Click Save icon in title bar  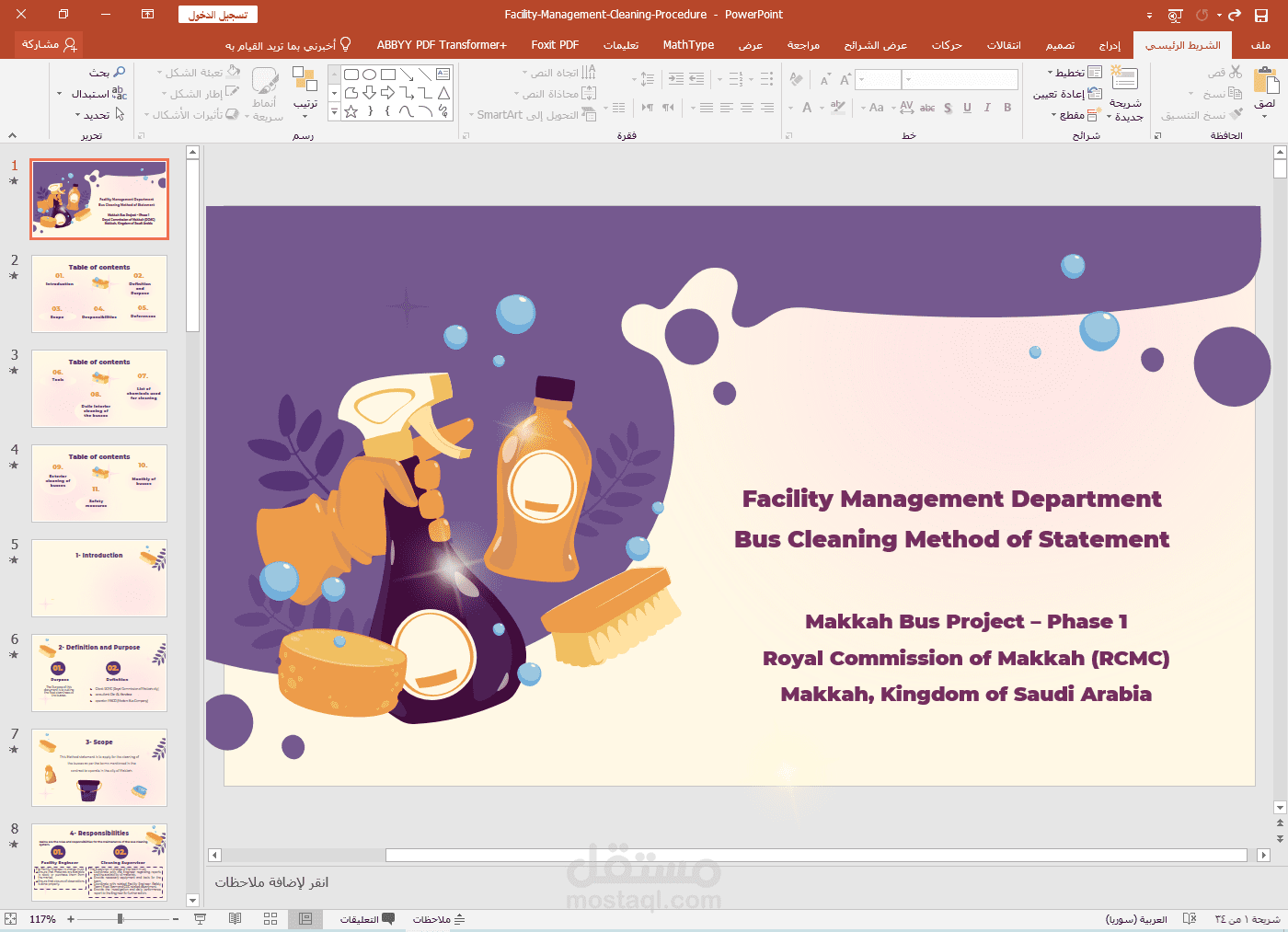point(1260,15)
